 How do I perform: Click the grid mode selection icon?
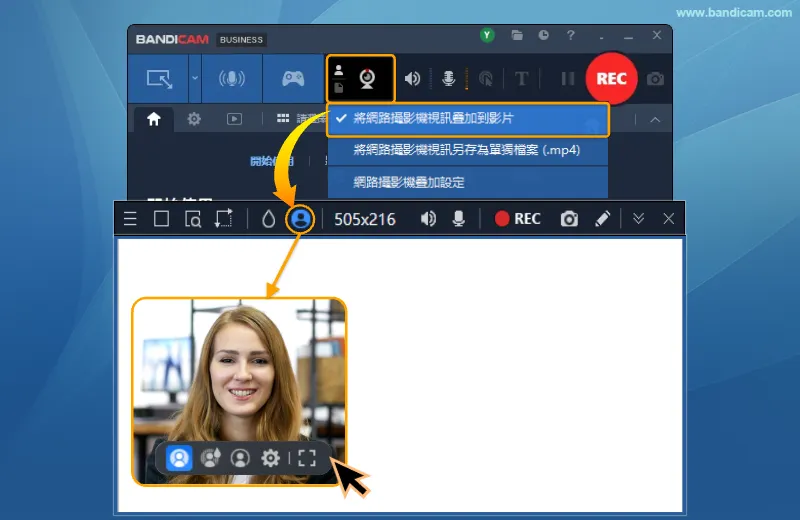283,118
